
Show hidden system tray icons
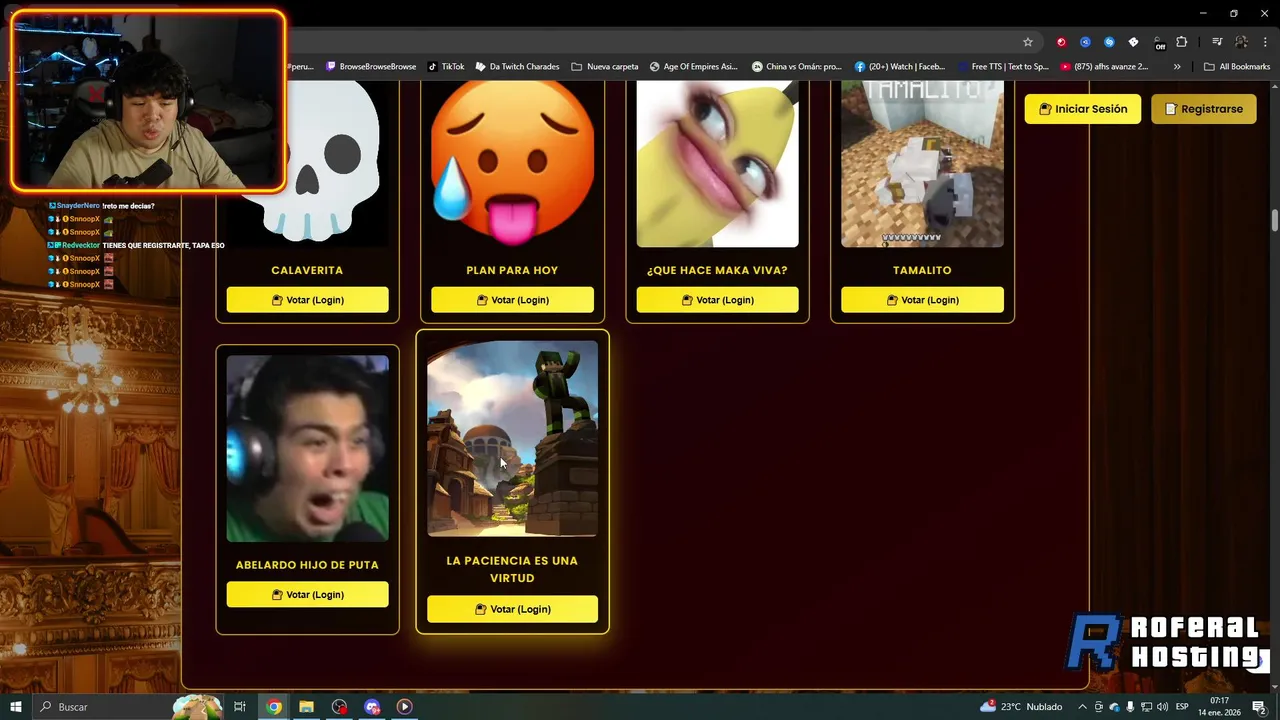click(1082, 707)
